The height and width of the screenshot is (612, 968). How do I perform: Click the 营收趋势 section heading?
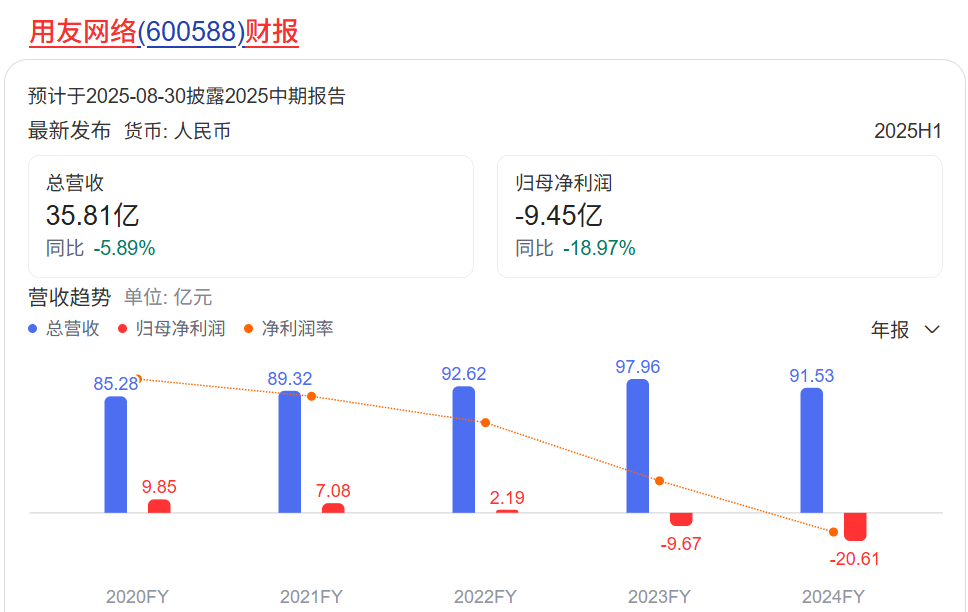[x=69, y=298]
